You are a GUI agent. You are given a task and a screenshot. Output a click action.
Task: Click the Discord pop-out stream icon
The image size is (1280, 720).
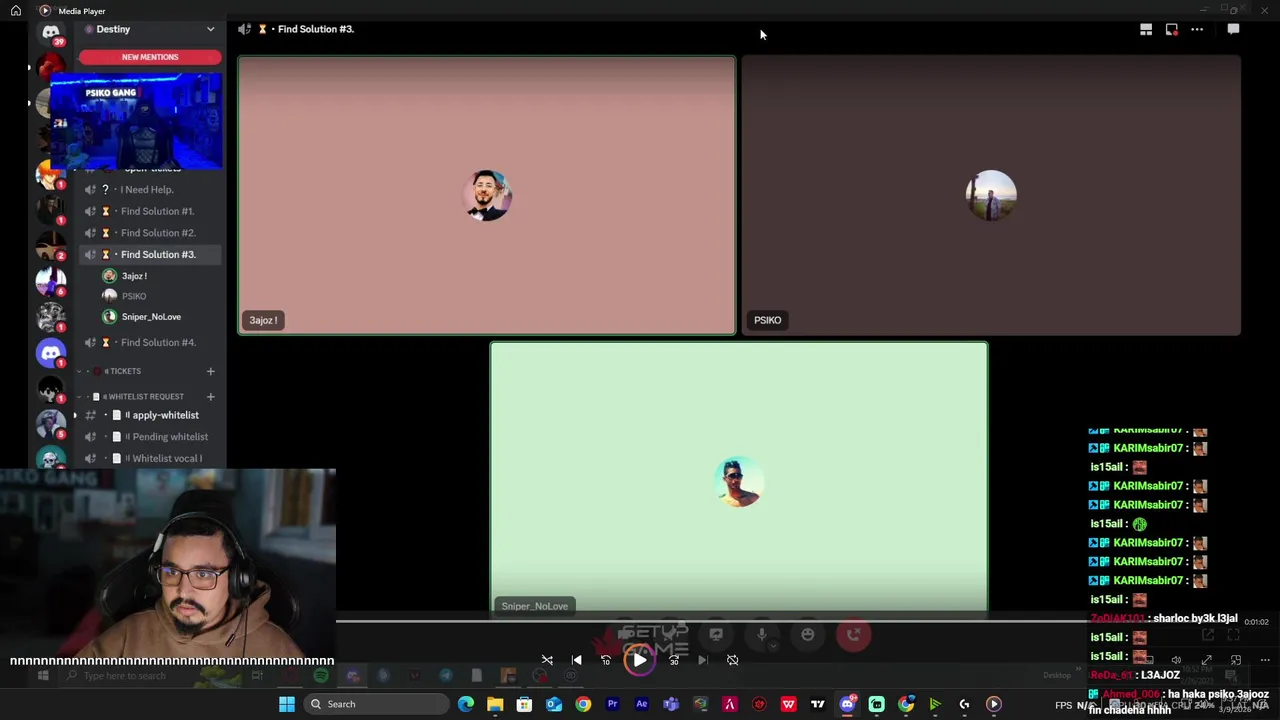1172,29
